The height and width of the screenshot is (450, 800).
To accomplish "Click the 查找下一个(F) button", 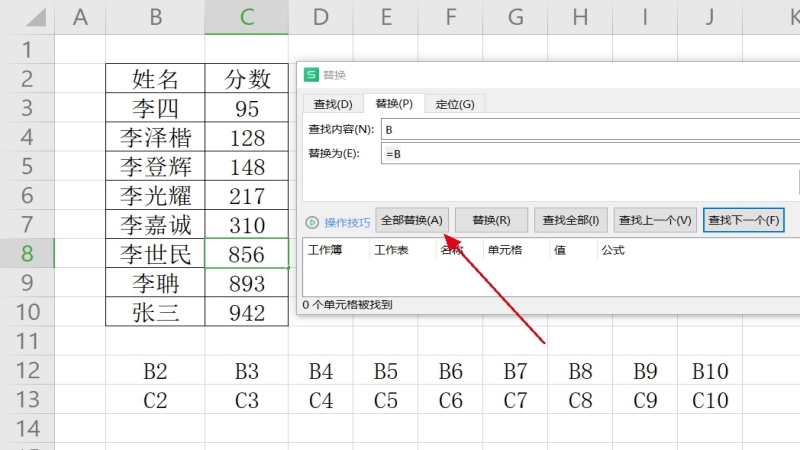I will point(743,220).
